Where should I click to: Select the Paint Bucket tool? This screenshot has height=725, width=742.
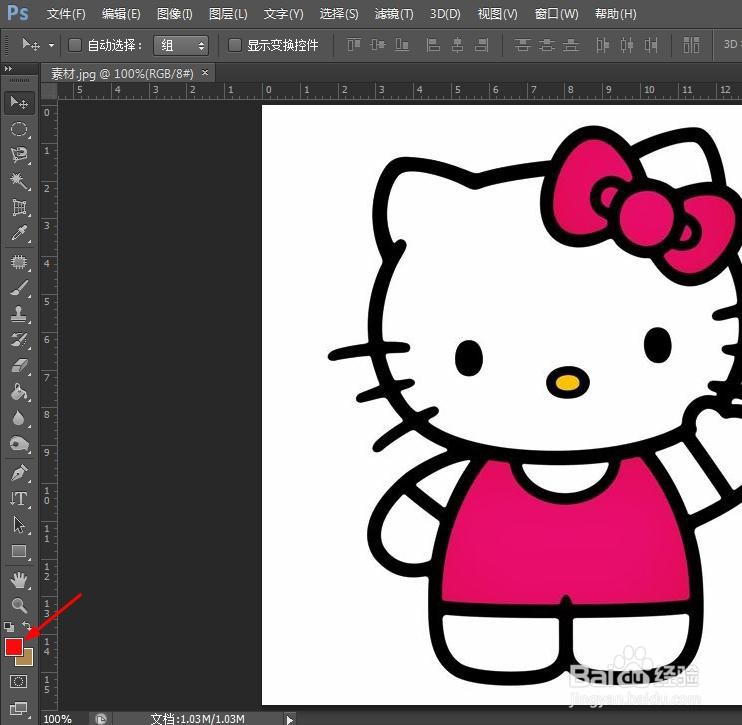coord(19,392)
